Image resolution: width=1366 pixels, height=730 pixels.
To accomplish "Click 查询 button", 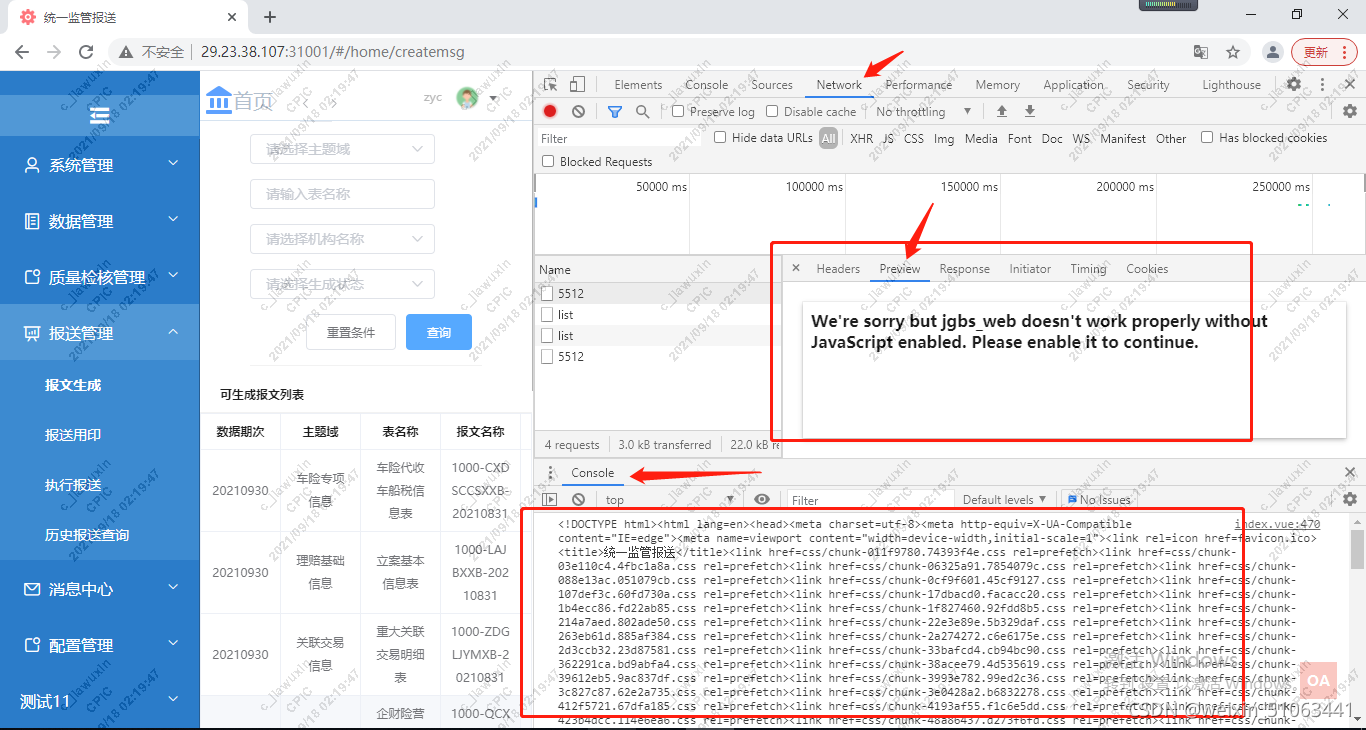I will [439, 332].
